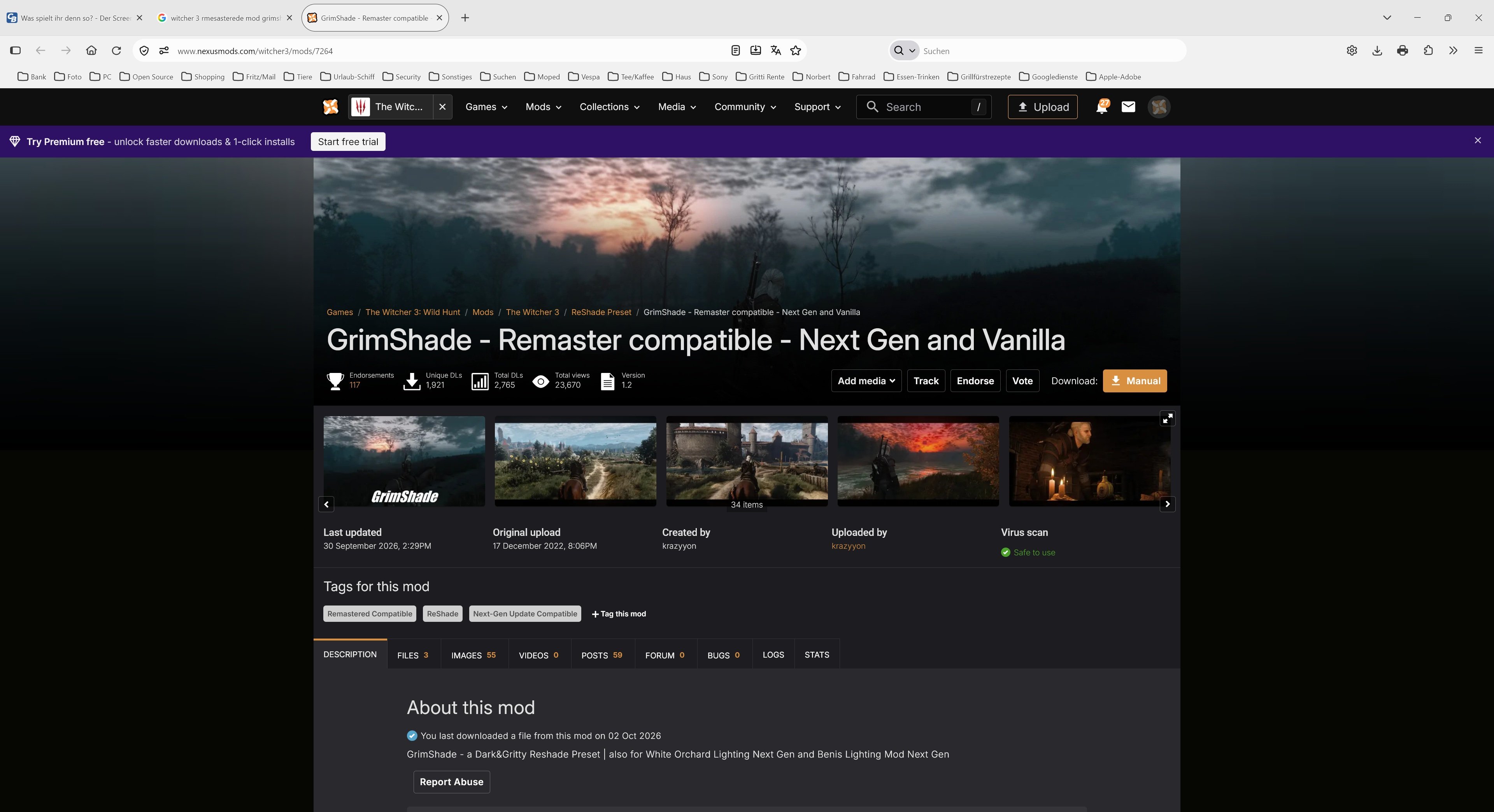Open the browser application menu

1478,51
